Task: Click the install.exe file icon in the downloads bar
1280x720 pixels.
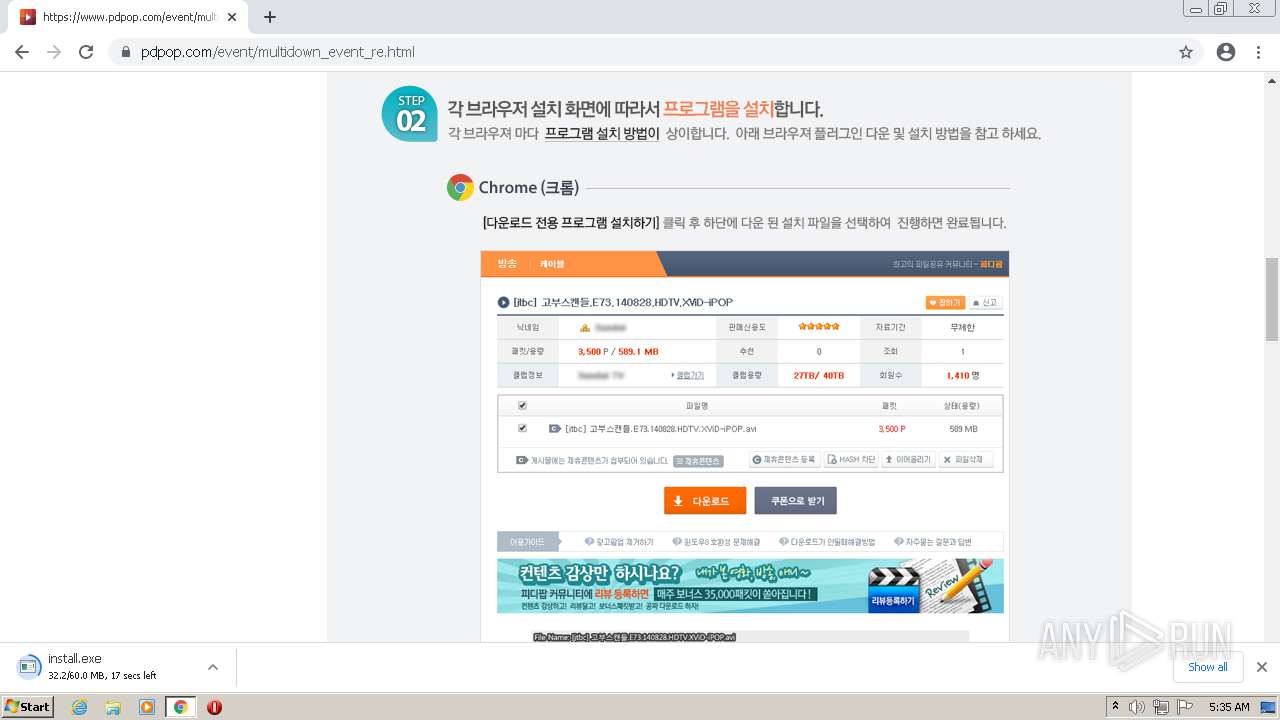Action: pos(28,667)
